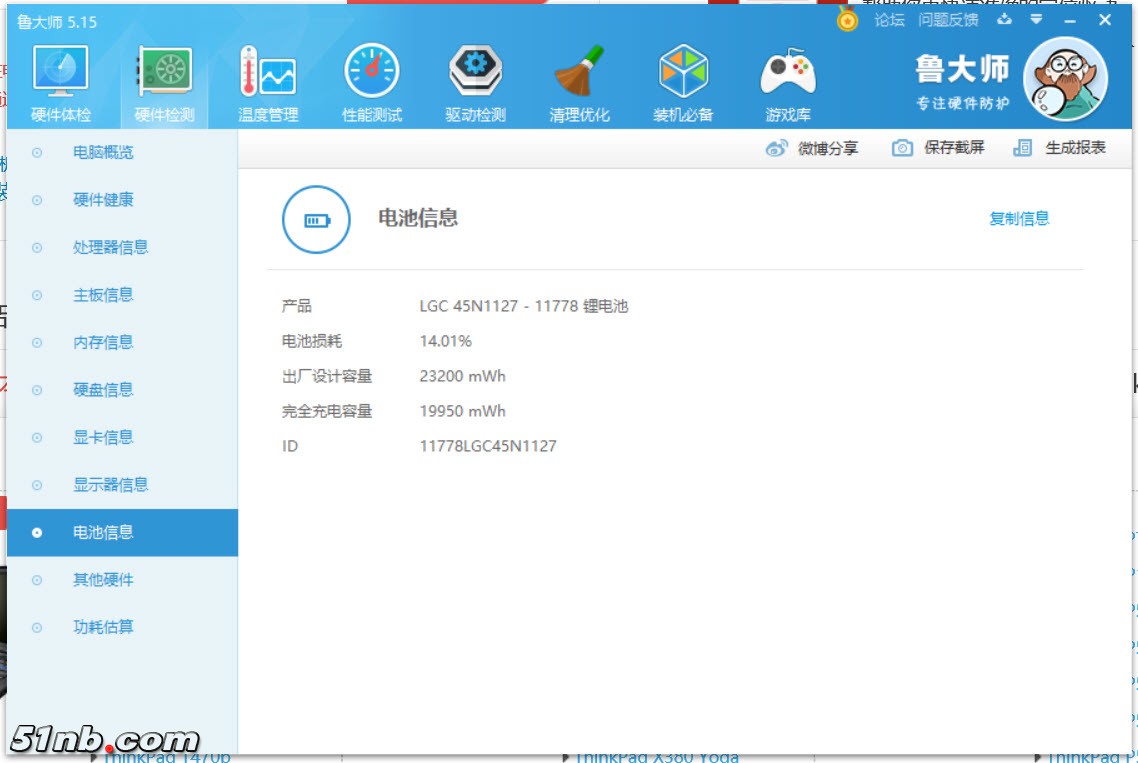Click 保存截屏 save screenshot button
The height and width of the screenshot is (763, 1138).
(938, 148)
